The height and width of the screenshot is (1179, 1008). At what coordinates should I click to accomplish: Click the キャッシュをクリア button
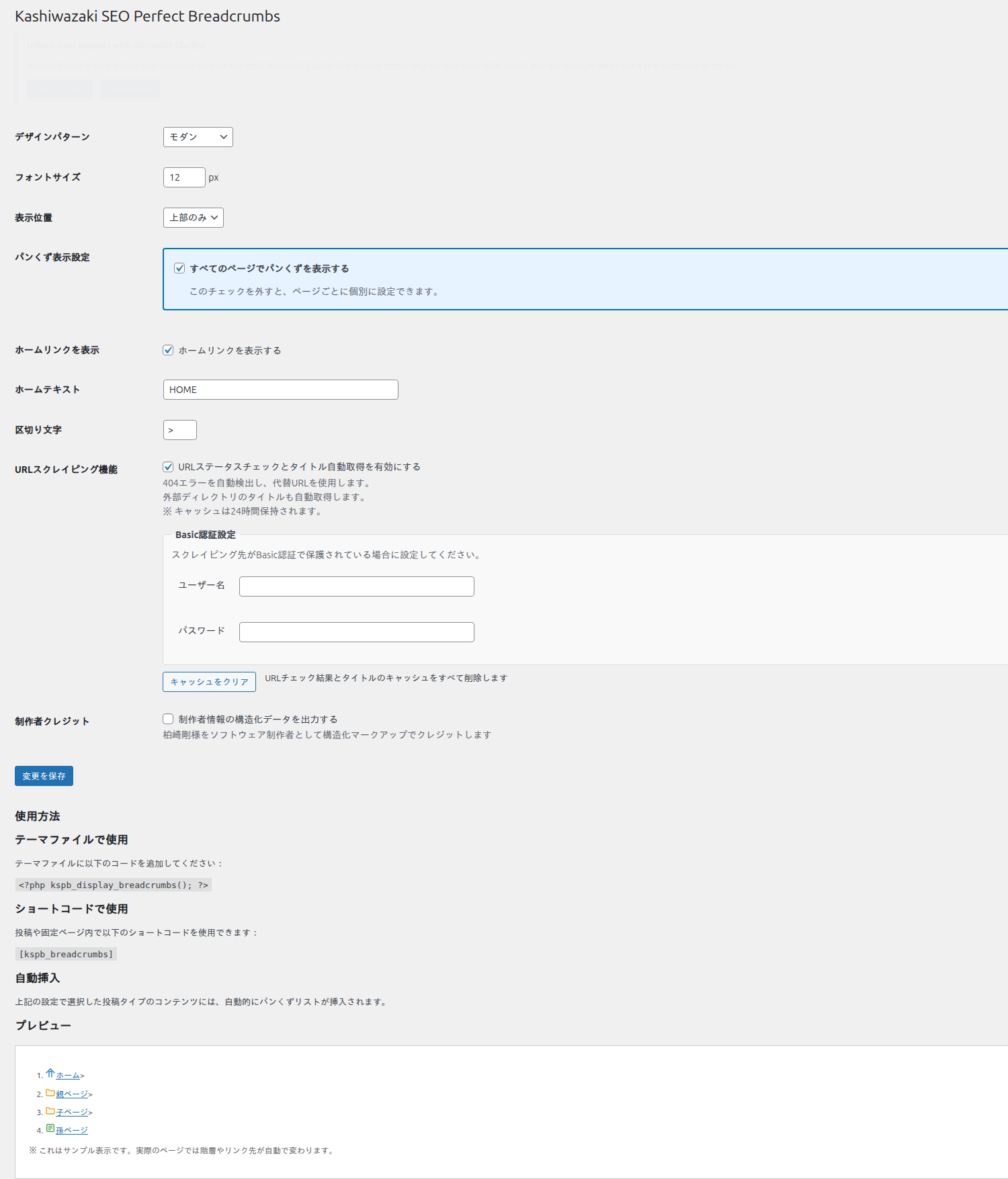(x=209, y=682)
